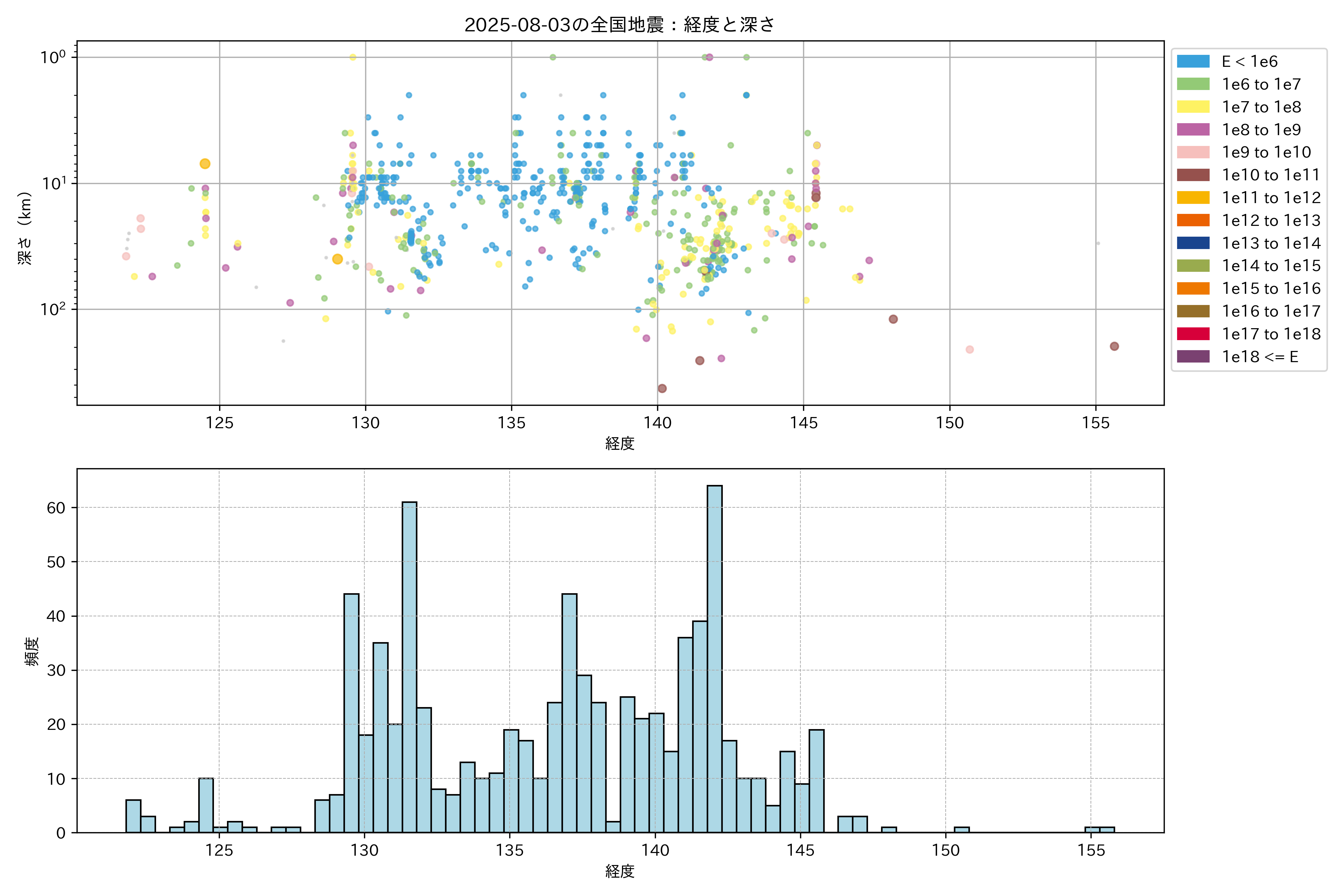This screenshot has height=896, width=1344.
Task: Click the rightmost brown dot near longitude 155.6
Action: pyautogui.click(x=1114, y=346)
